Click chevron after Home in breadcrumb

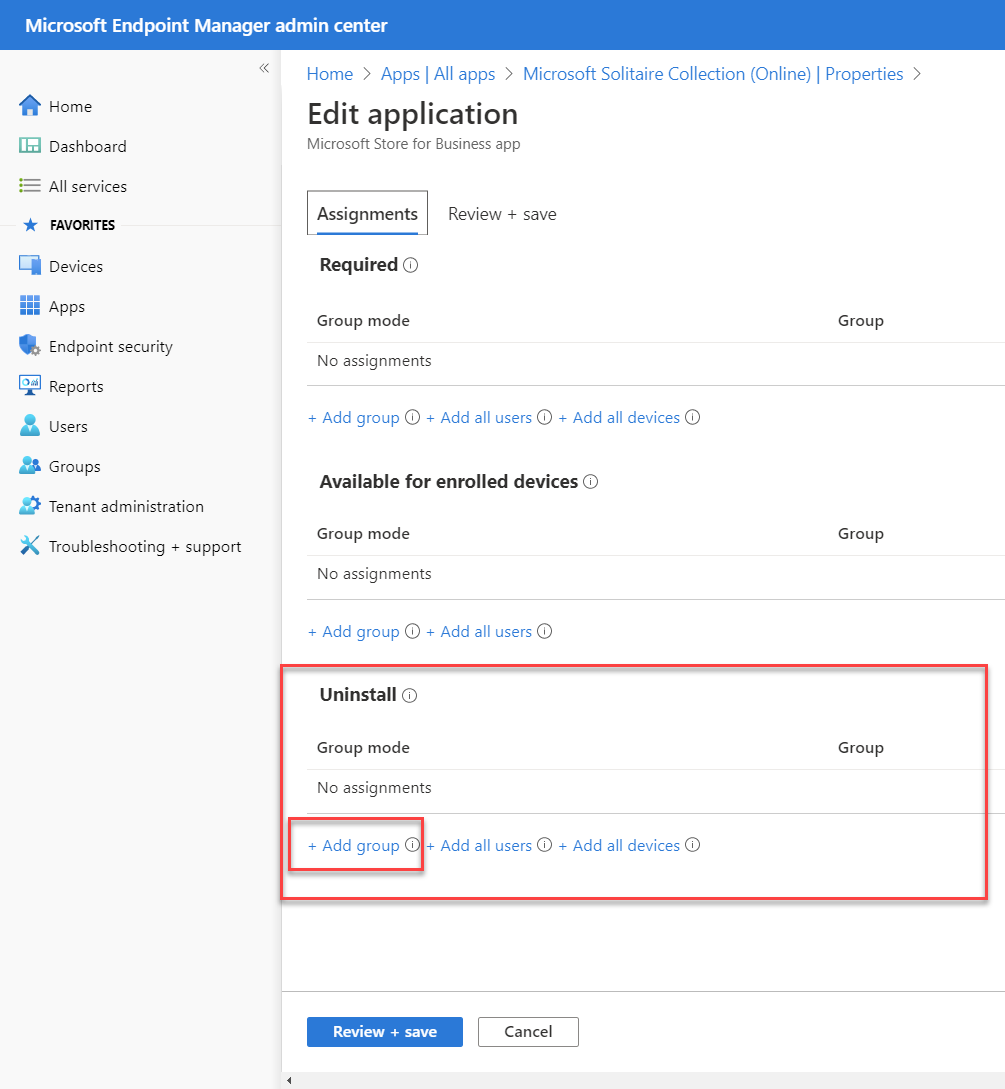click(367, 74)
